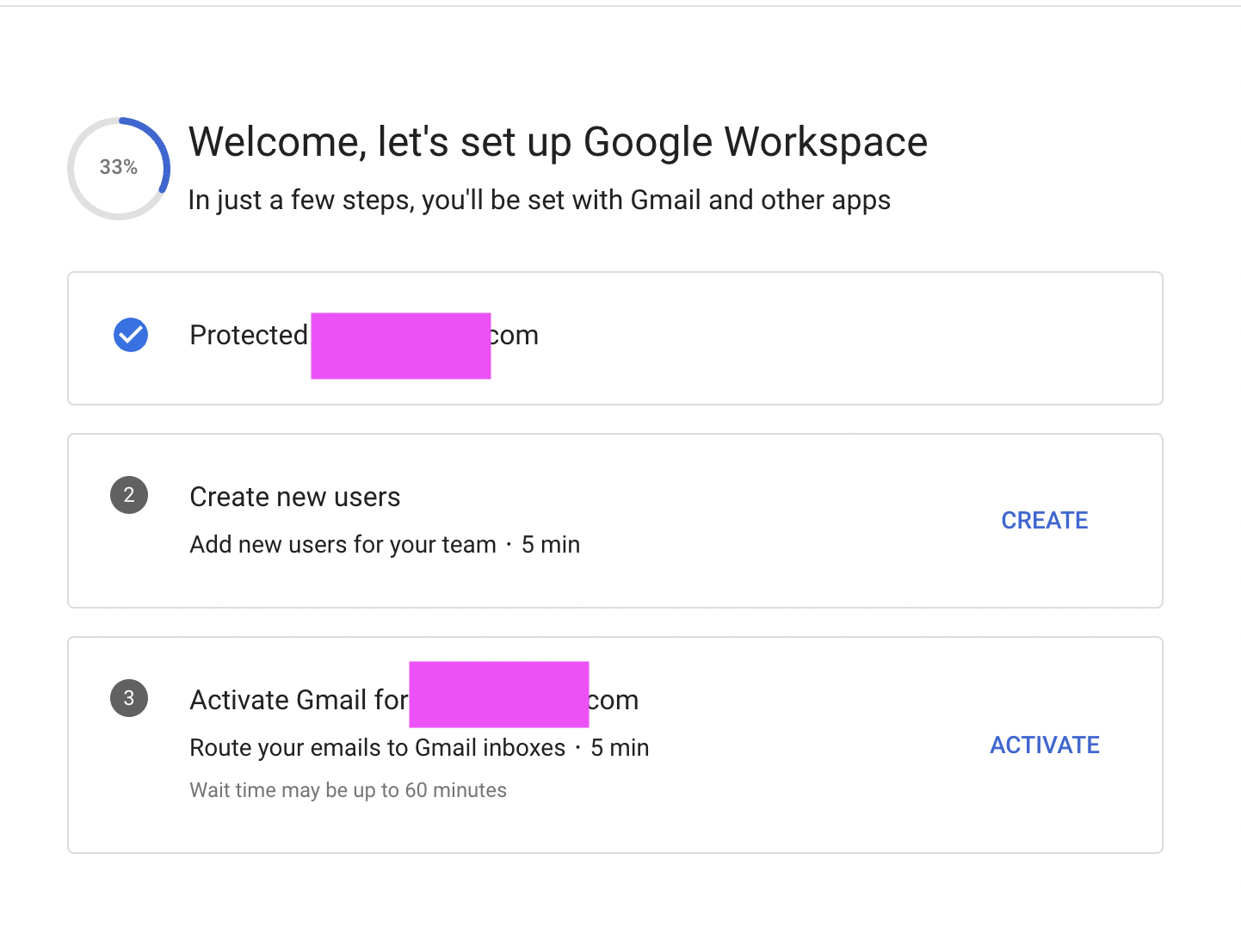Screen dimensions: 1241x952
Task: Select the 'Create new users' title
Action: pos(294,498)
